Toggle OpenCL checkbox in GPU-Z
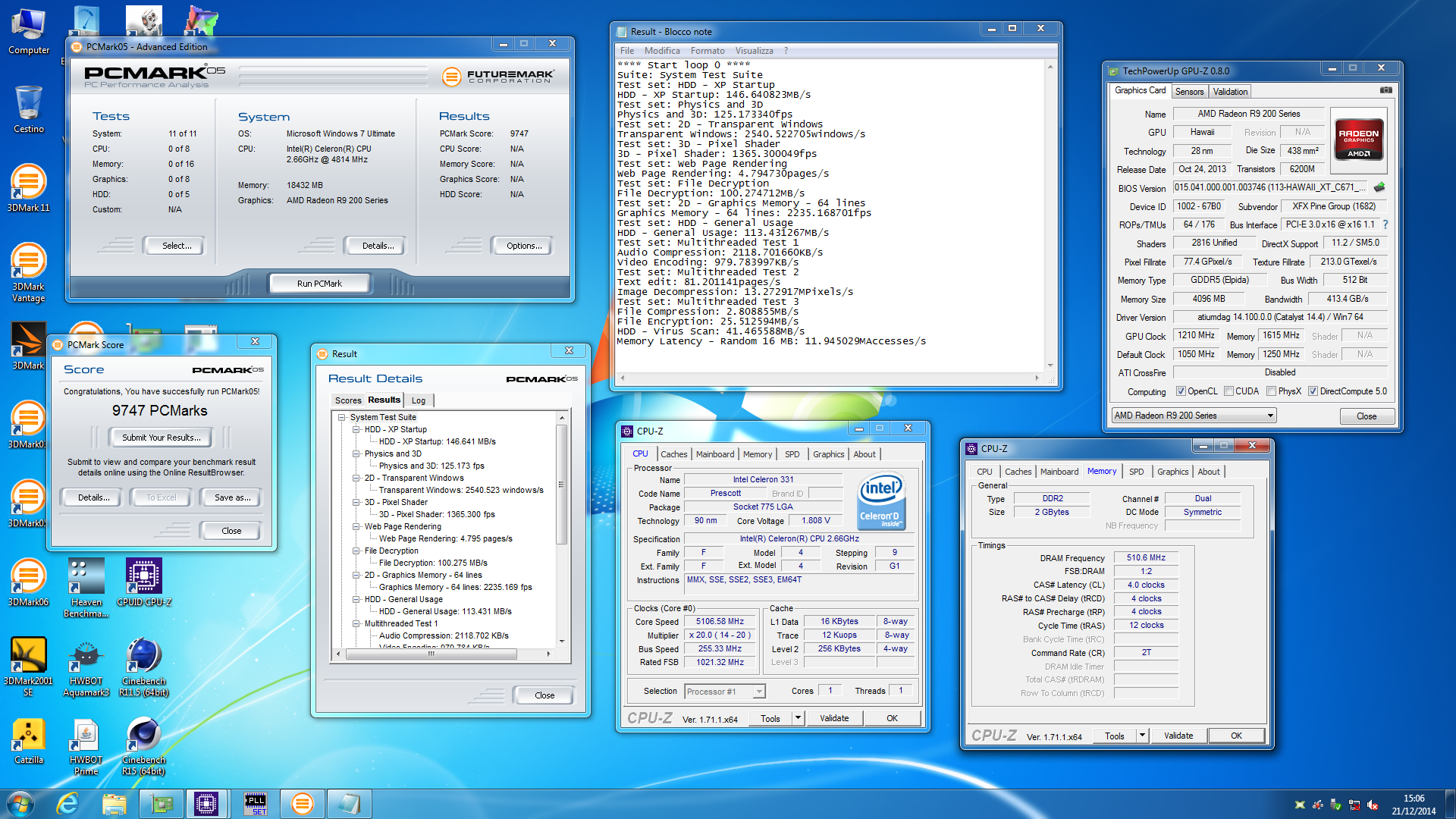 1181,391
